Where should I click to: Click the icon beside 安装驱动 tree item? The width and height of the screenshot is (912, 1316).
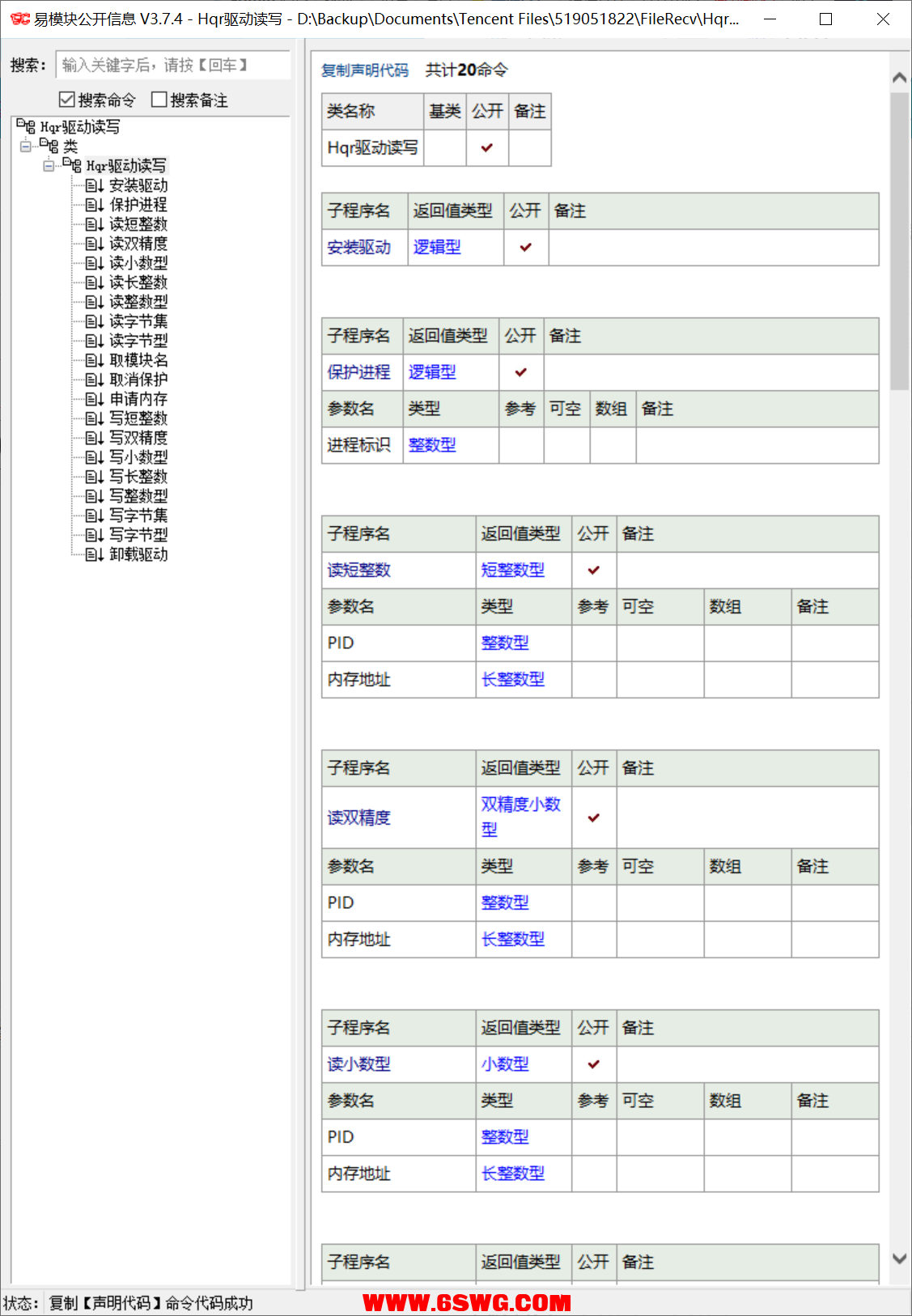pyautogui.click(x=94, y=185)
